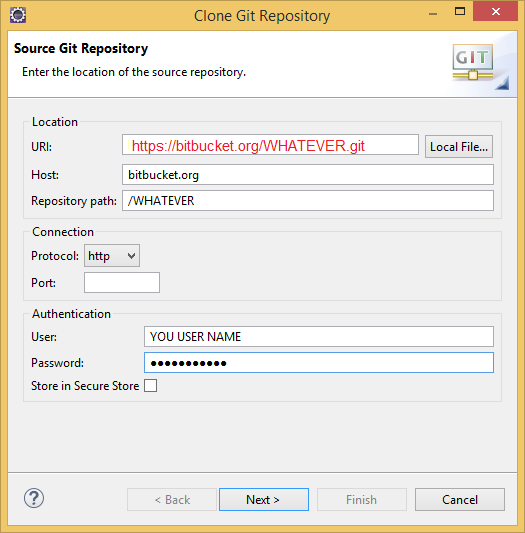Click the 'Host:' label
Viewport: 525px width, 533px height.
tap(45, 175)
